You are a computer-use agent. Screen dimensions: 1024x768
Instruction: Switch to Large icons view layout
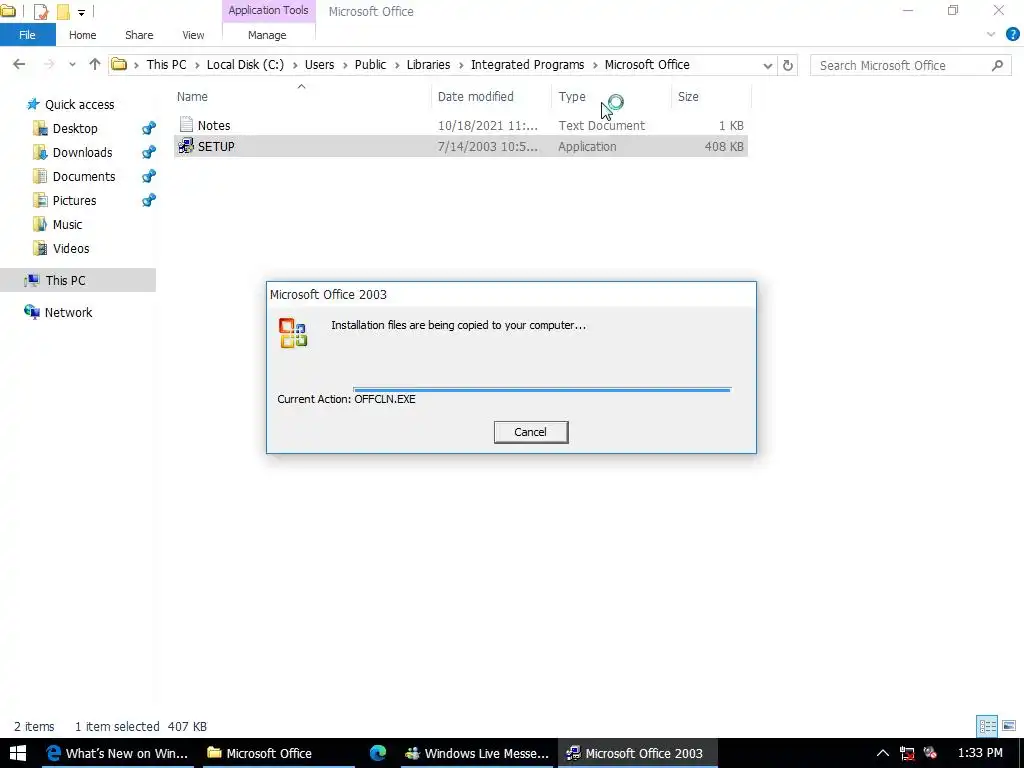tap(1009, 726)
